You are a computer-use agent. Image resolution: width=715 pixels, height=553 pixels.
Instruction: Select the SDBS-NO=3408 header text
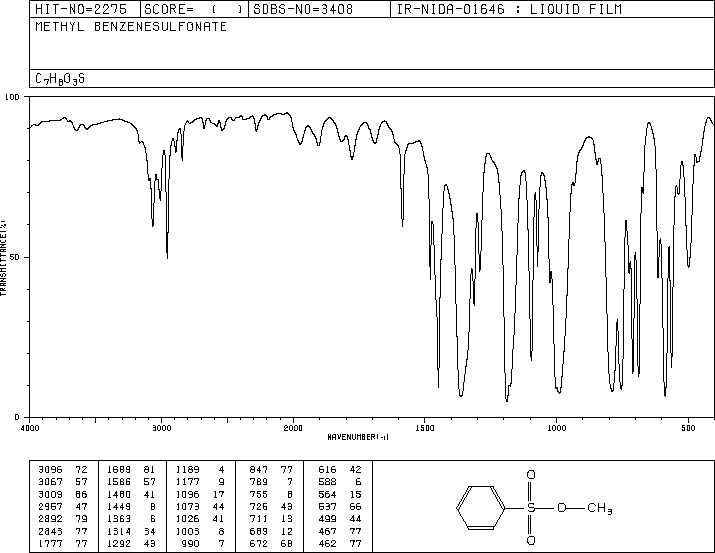click(x=303, y=9)
